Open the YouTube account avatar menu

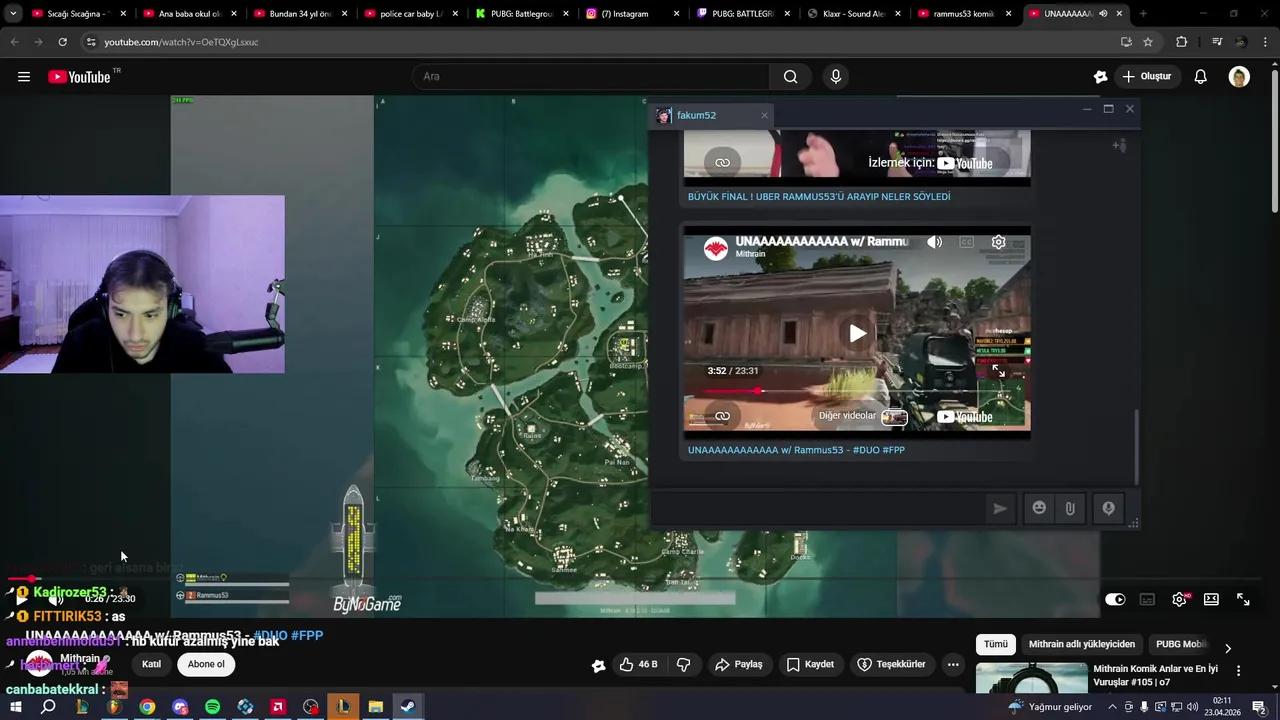(1239, 76)
